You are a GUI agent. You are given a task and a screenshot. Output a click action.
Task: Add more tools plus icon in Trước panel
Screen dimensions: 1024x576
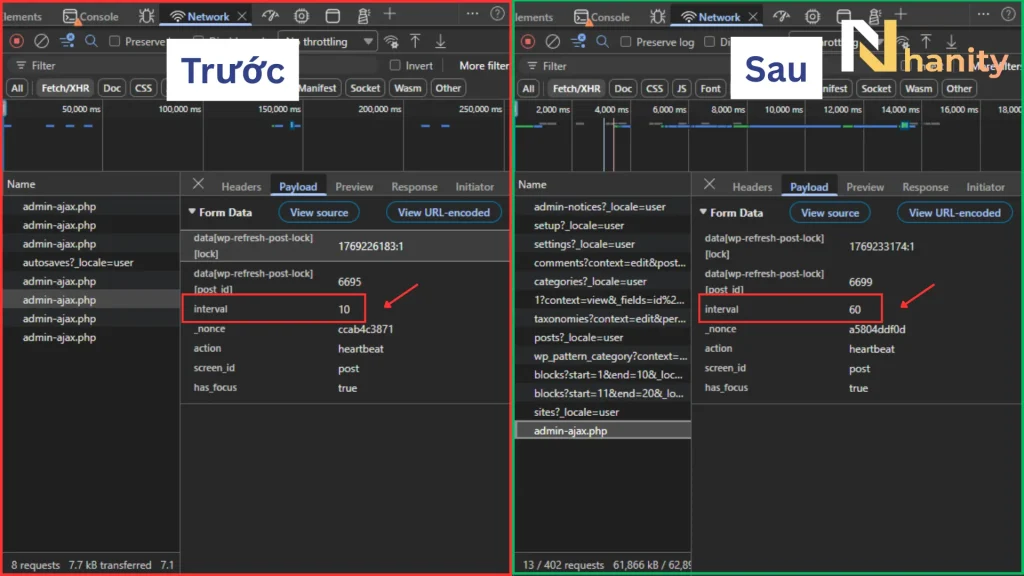(390, 14)
